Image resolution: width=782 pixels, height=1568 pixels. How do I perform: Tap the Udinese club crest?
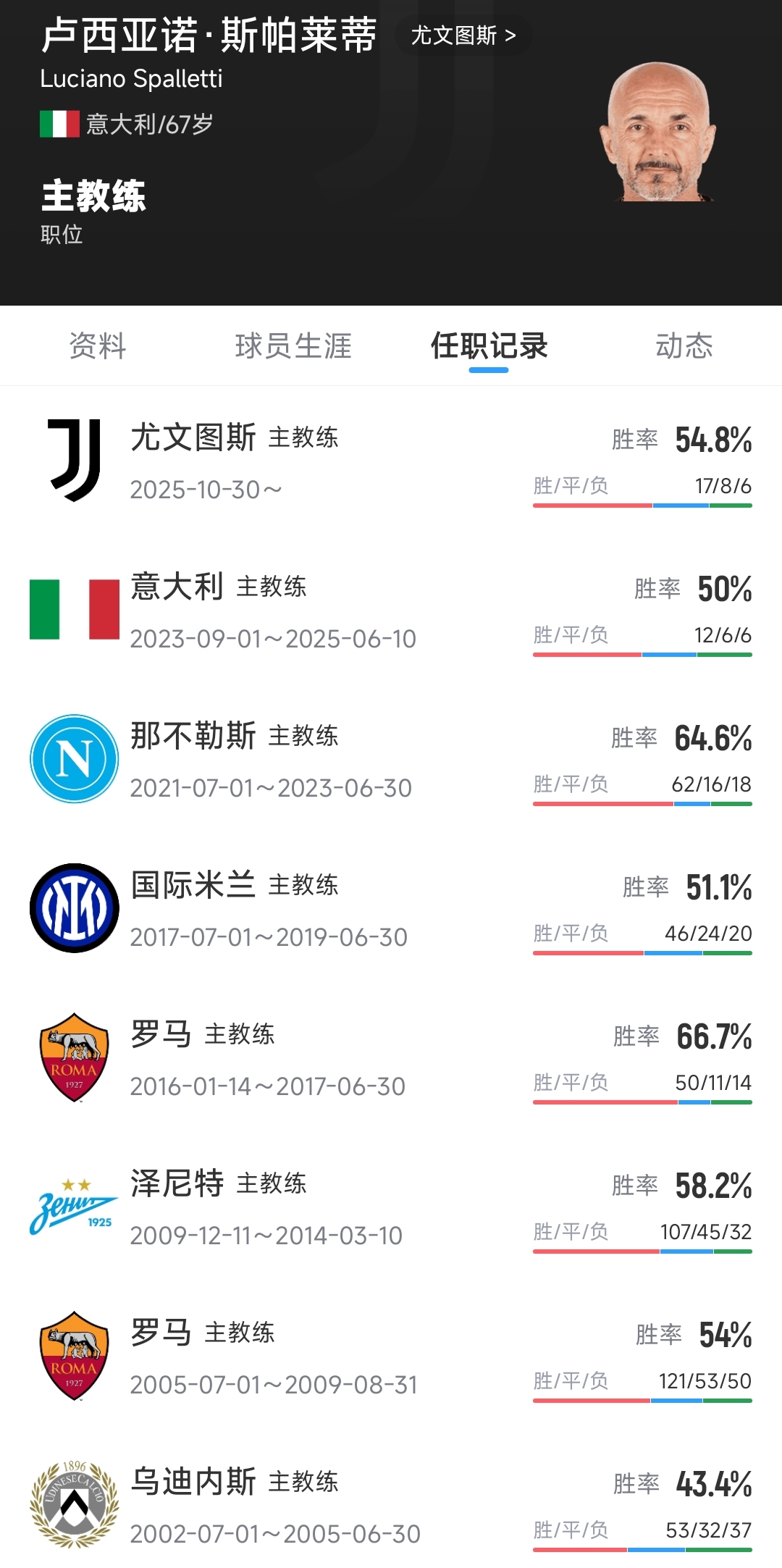click(74, 1505)
